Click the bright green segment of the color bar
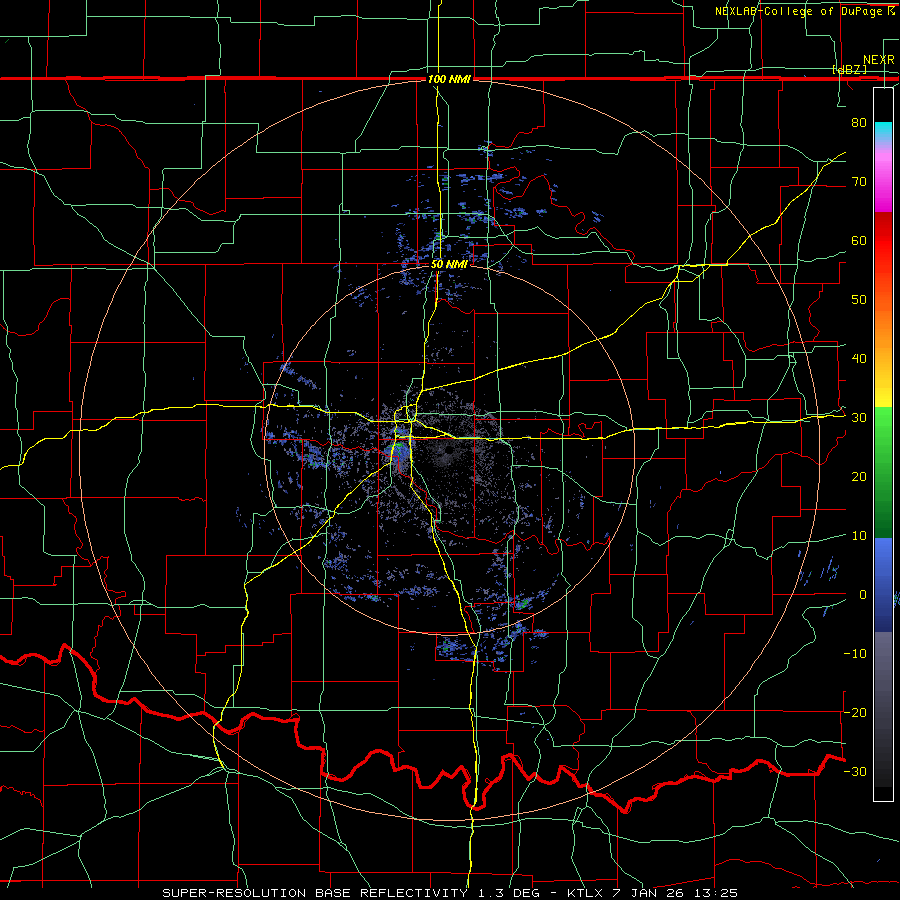The width and height of the screenshot is (900, 900). (x=883, y=430)
